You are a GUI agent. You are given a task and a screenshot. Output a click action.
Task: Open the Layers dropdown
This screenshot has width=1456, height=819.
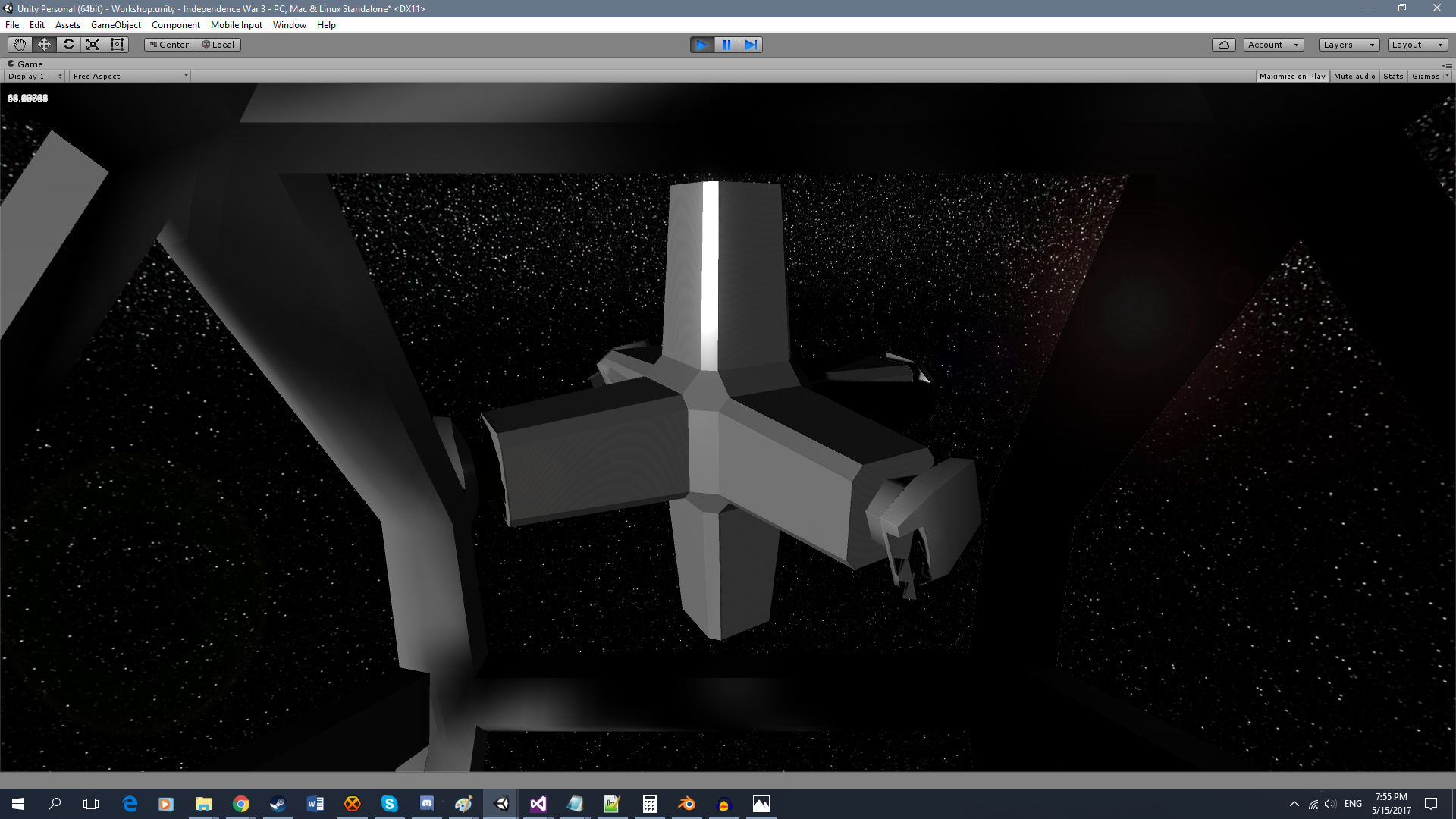1349,45
